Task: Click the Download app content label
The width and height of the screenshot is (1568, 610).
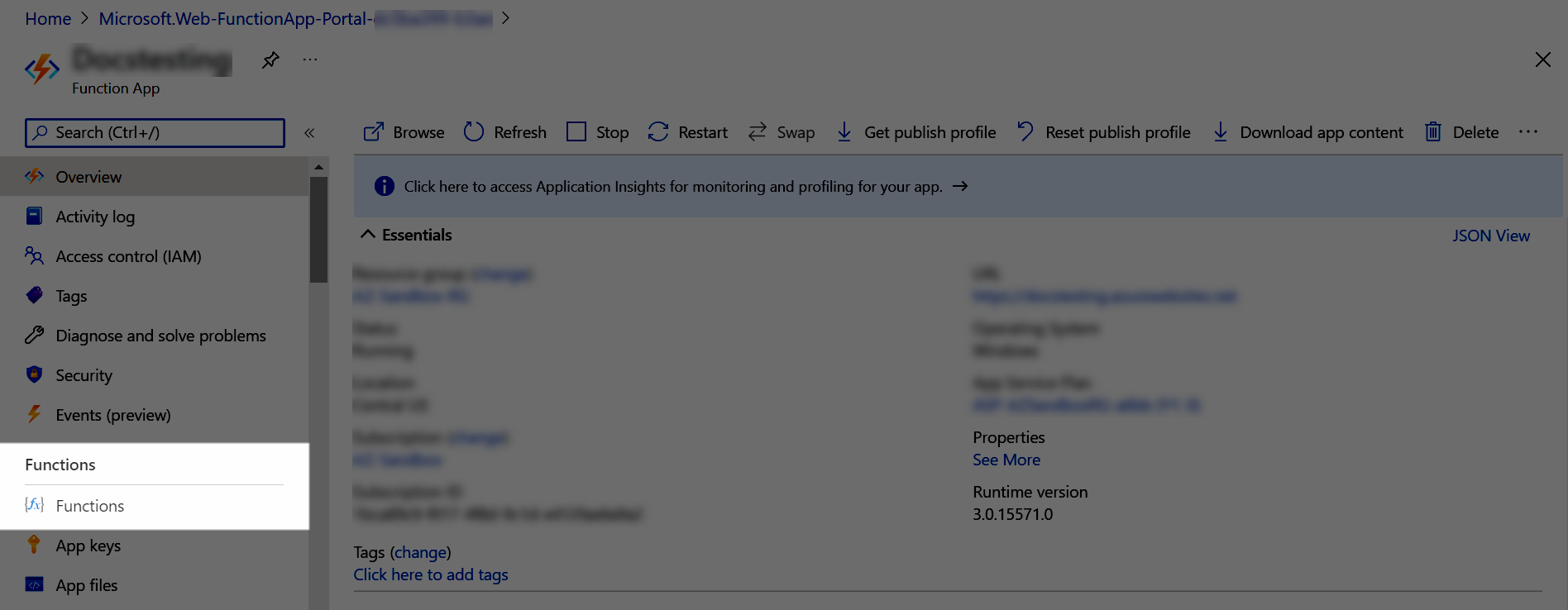Action: click(1322, 132)
